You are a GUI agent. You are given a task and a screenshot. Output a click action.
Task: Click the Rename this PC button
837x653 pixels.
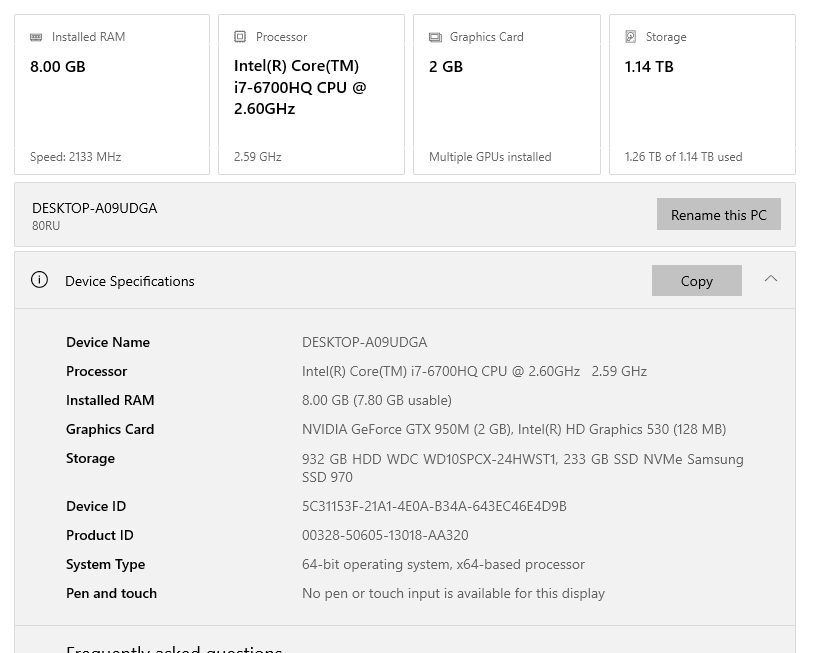click(x=718, y=215)
